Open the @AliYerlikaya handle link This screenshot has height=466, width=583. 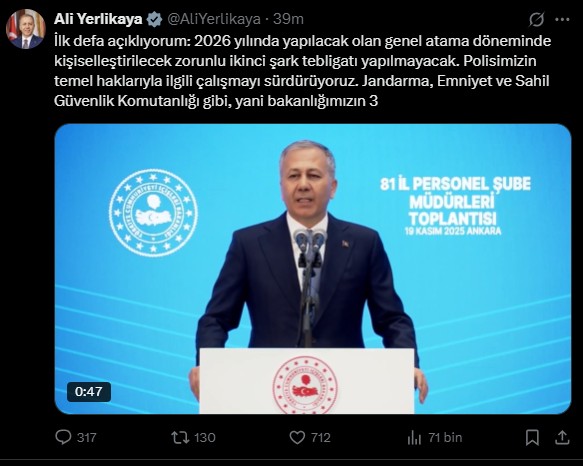point(214,19)
